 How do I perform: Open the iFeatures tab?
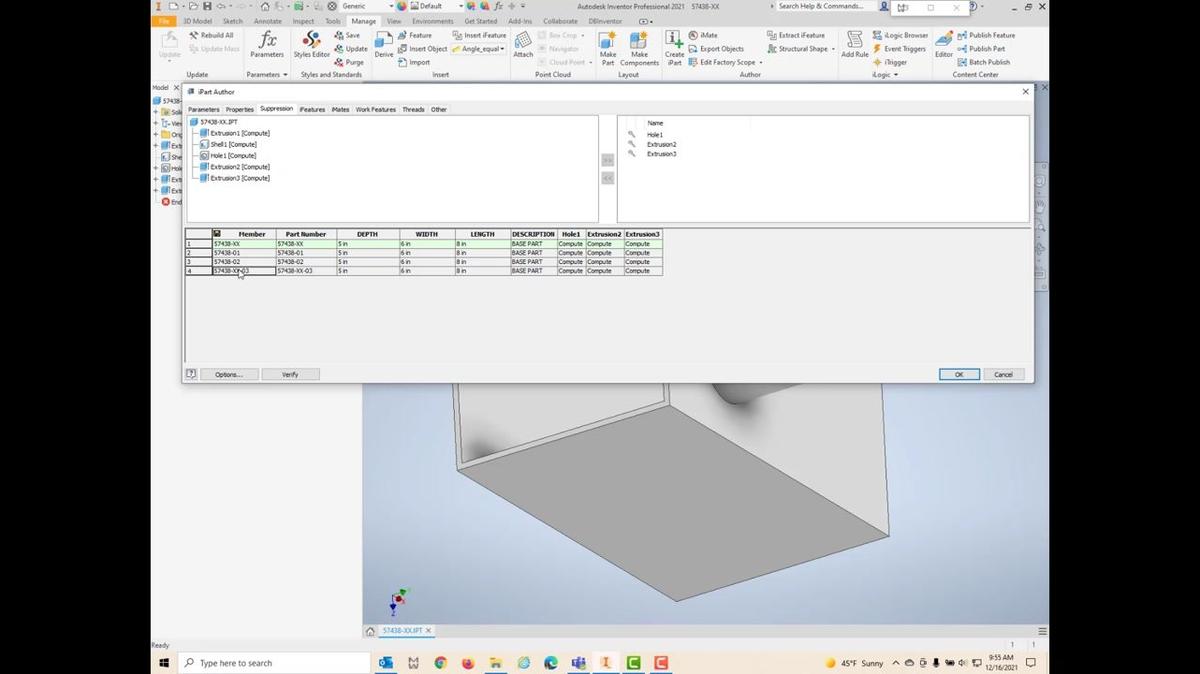click(x=313, y=109)
